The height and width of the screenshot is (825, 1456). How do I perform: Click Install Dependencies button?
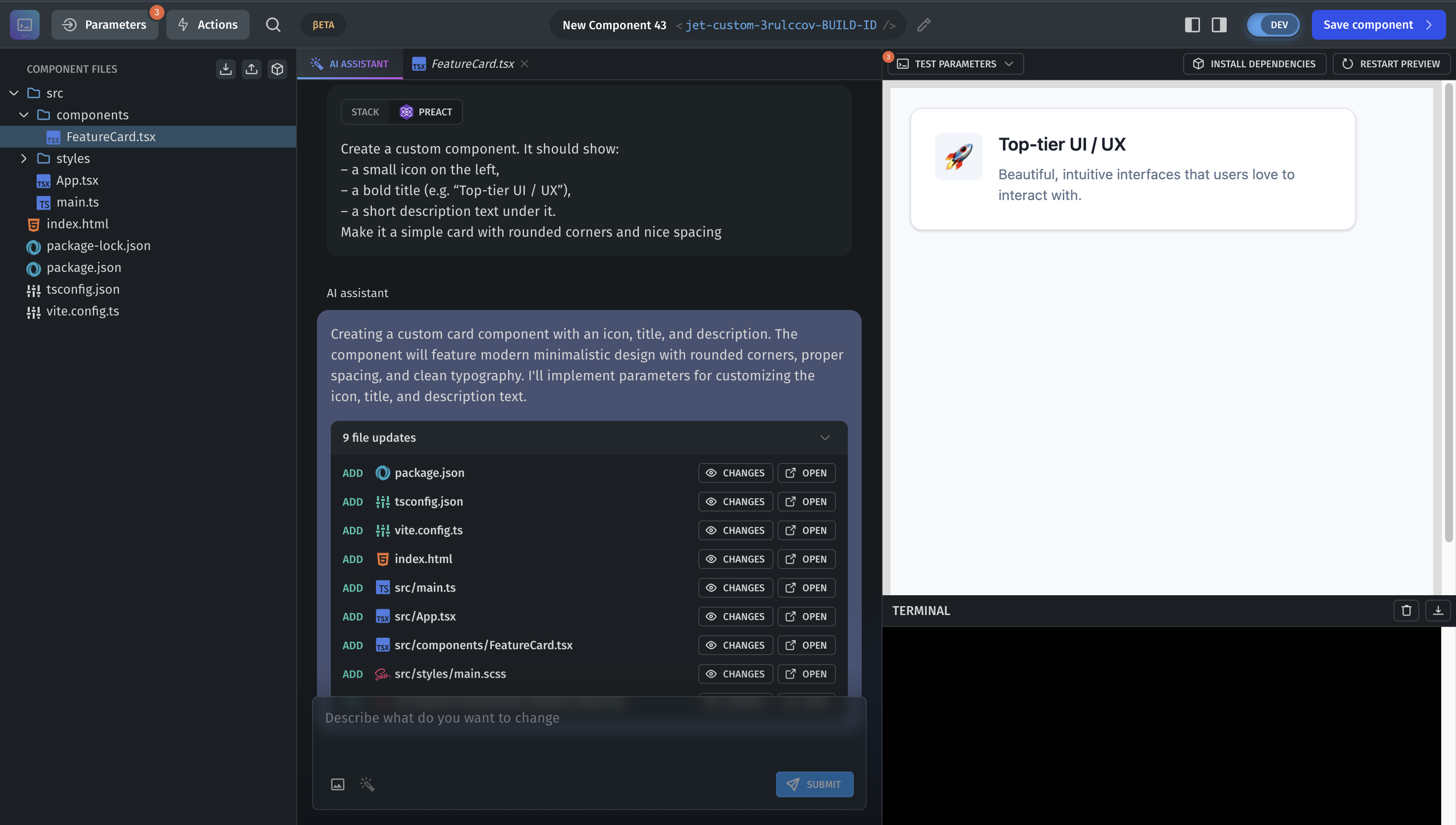(x=1254, y=64)
